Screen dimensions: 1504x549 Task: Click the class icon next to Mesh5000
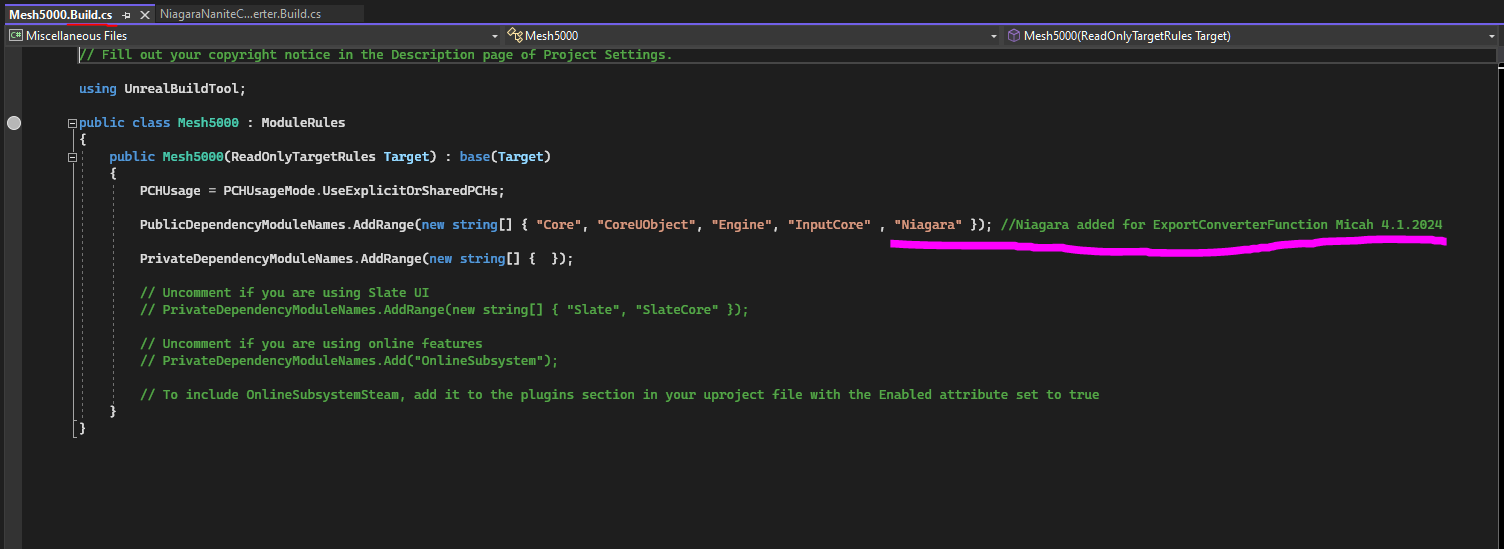(515, 36)
